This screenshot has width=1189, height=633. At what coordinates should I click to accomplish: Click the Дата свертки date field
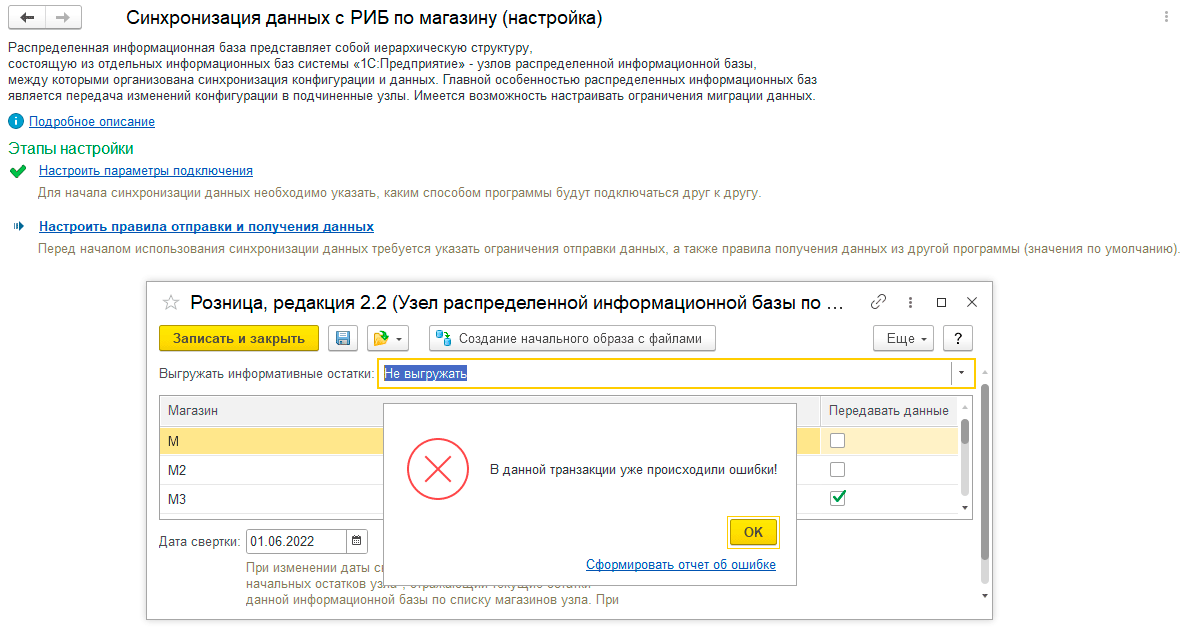(x=296, y=541)
